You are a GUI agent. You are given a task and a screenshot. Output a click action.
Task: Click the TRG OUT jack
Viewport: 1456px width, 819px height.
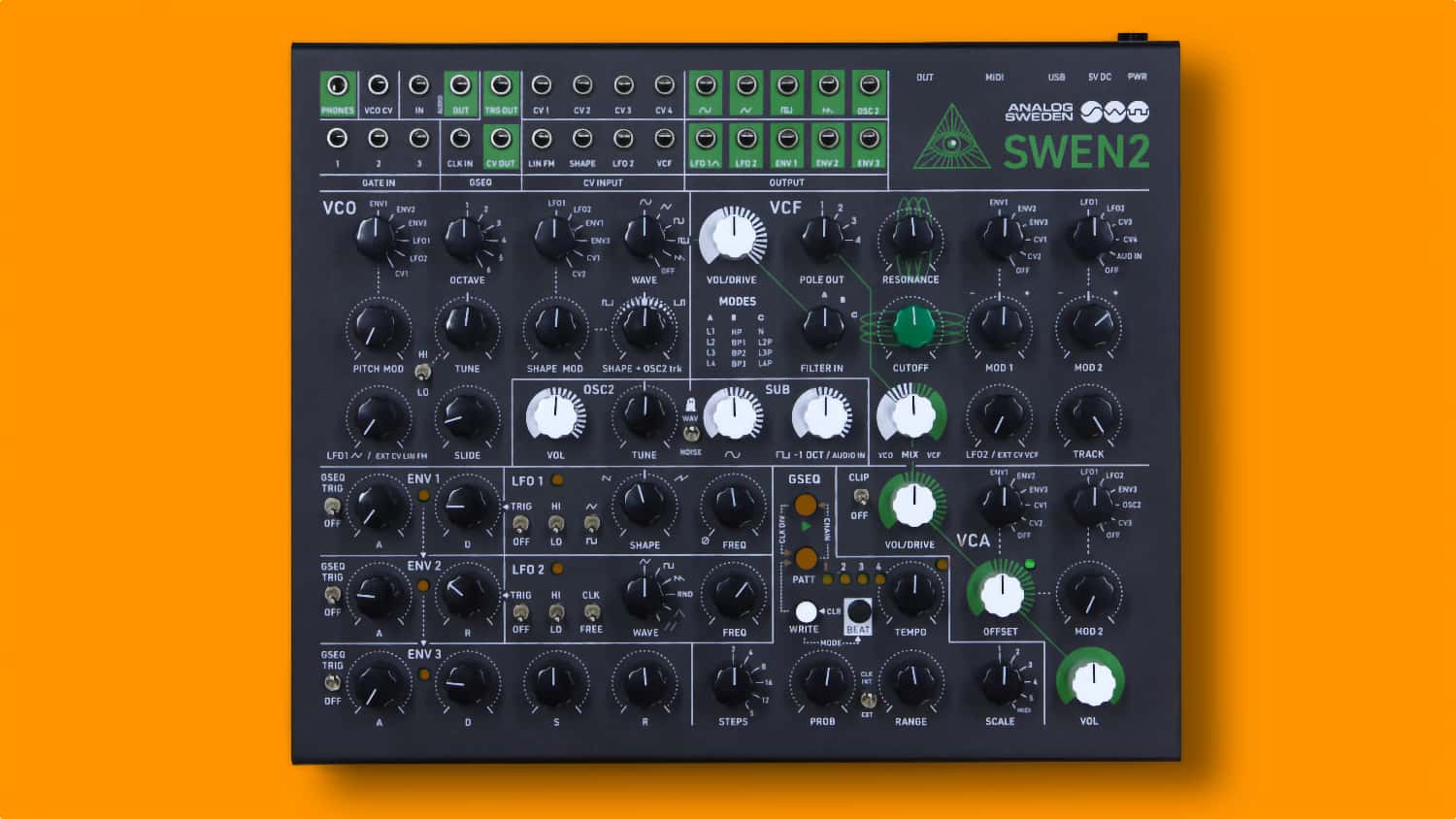click(x=501, y=85)
